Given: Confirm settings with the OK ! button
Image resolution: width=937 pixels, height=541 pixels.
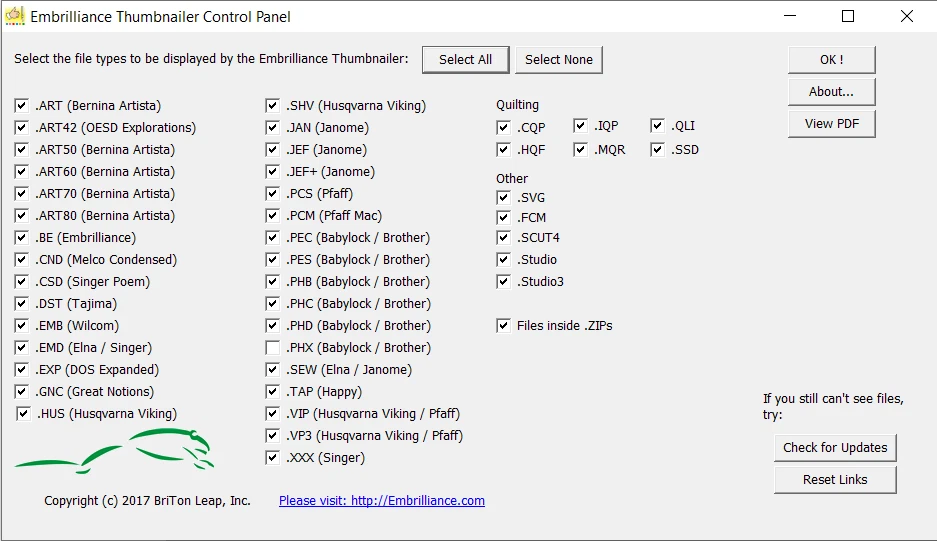Looking at the screenshot, I should pos(832,60).
